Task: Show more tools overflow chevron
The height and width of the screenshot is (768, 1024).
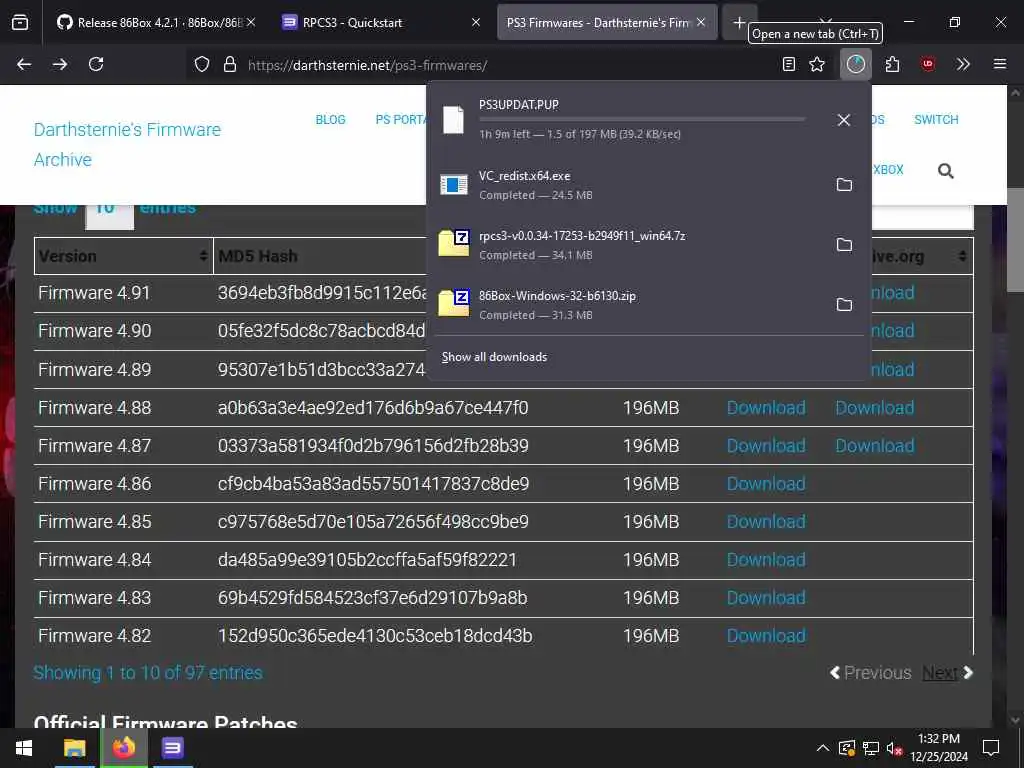Action: pyautogui.click(x=963, y=64)
